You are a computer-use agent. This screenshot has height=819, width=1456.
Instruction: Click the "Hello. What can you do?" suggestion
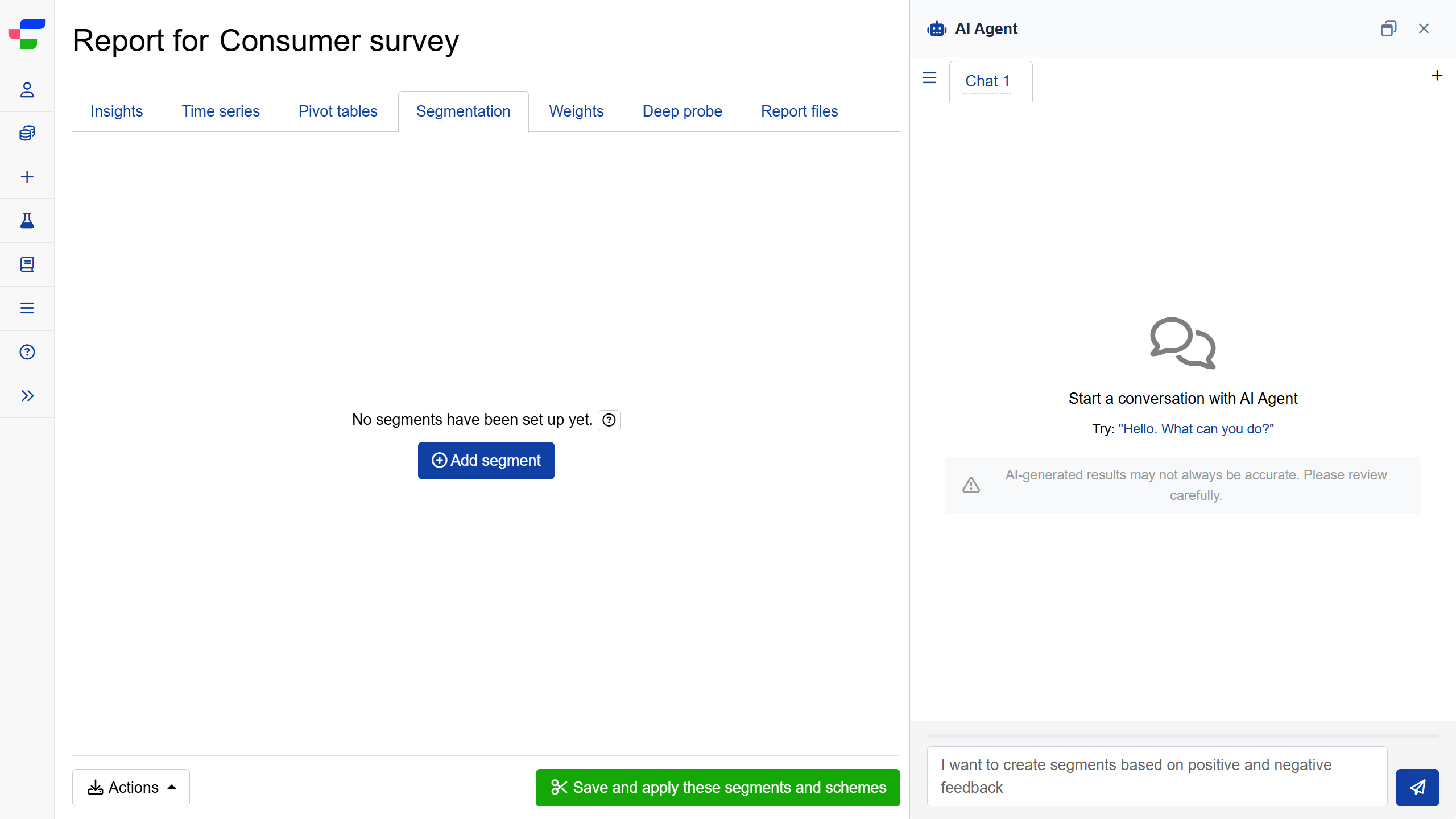tap(1196, 429)
